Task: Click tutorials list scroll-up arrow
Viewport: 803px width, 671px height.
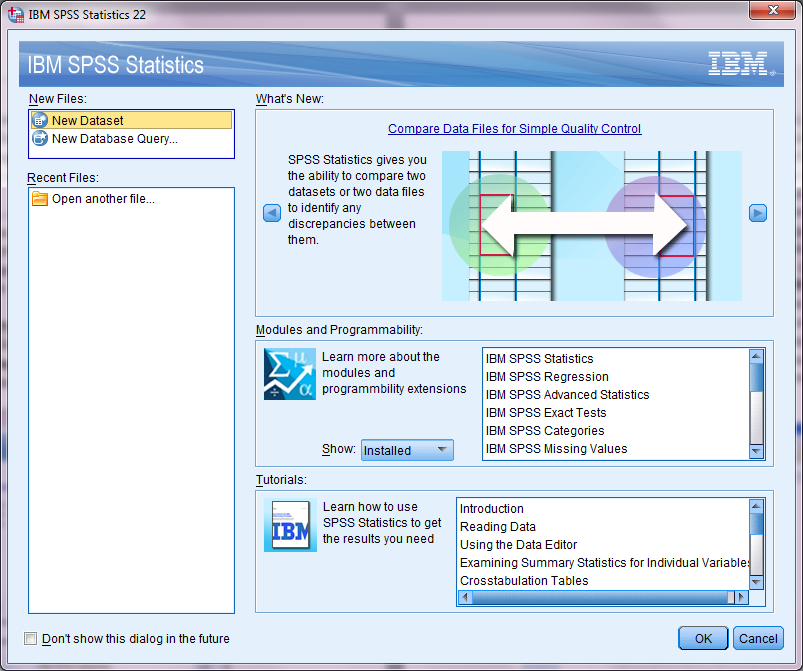Action: click(756, 506)
